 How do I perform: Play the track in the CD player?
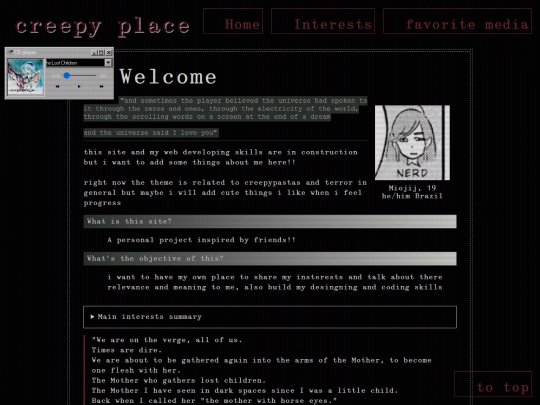(79, 86)
